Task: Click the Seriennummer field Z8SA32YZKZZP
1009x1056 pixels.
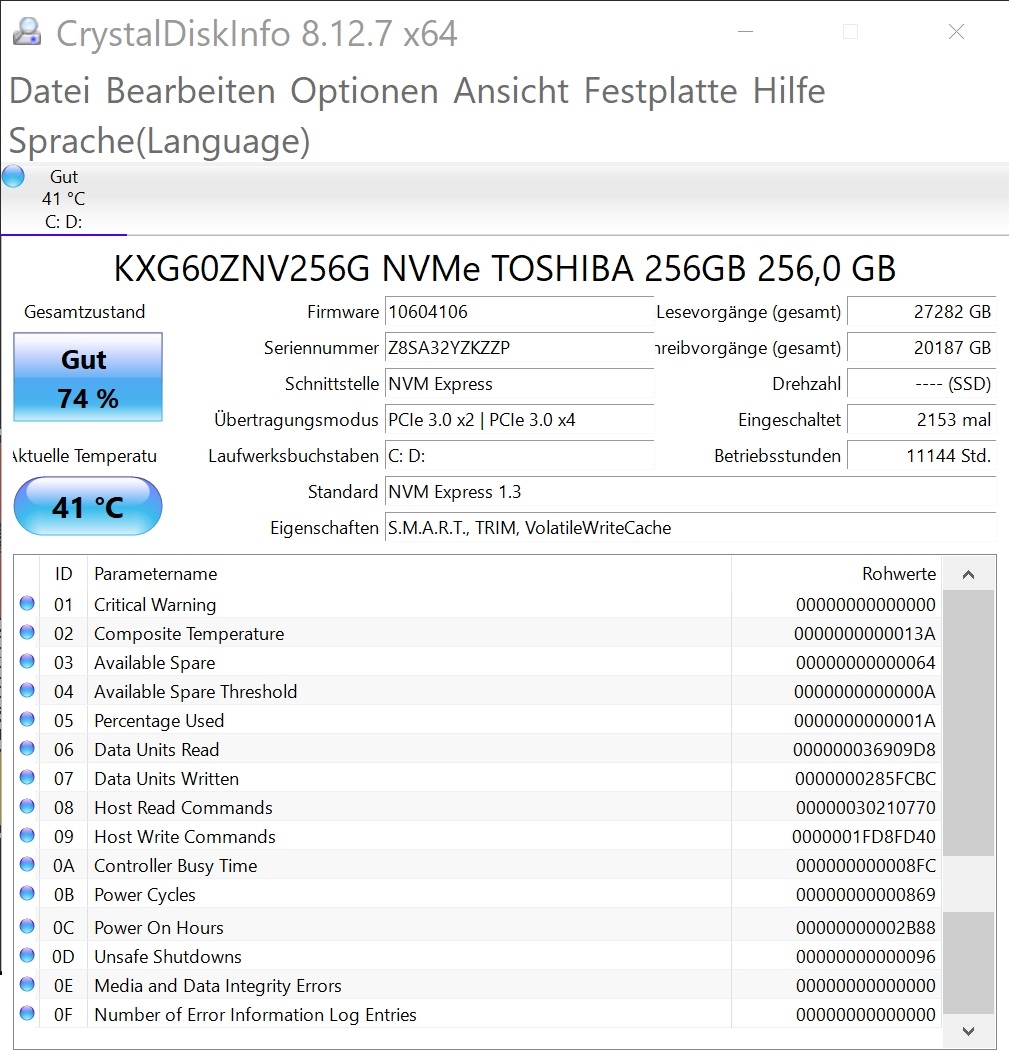Action: tap(519, 348)
